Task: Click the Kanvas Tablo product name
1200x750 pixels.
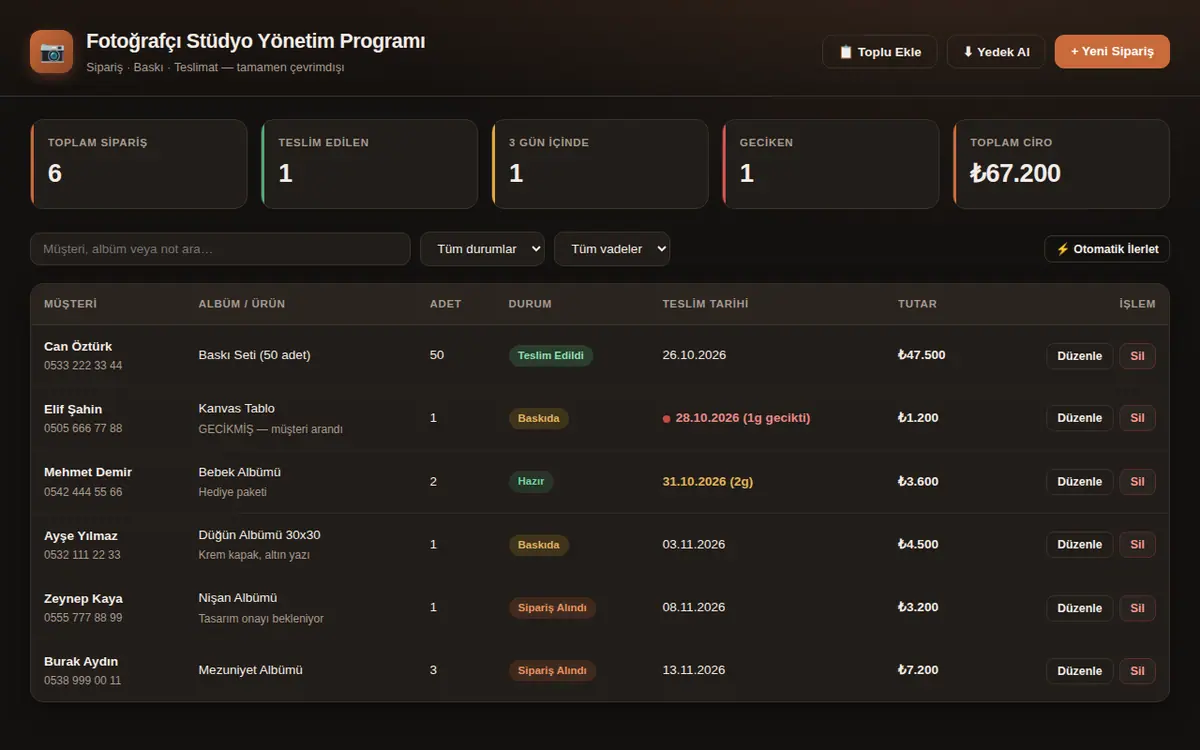Action: 237,408
